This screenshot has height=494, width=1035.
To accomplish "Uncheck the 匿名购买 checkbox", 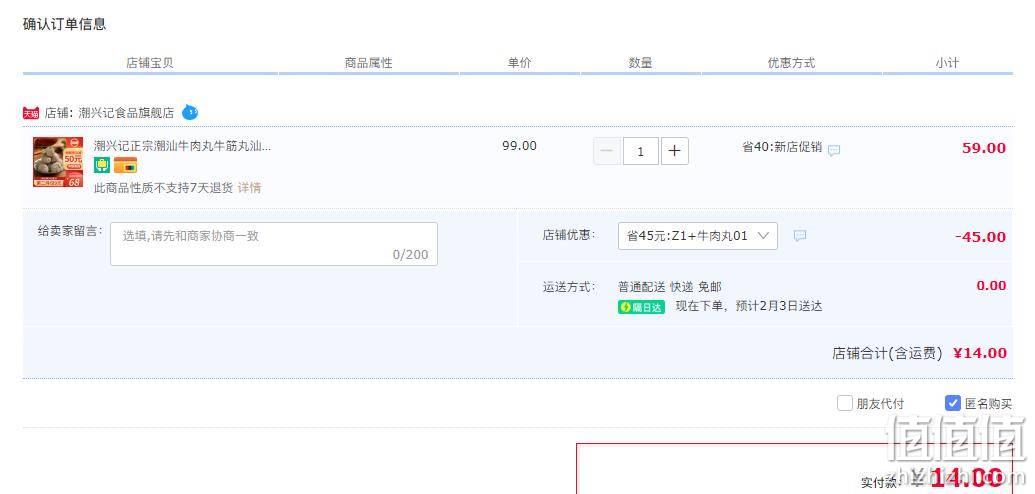I will [952, 403].
